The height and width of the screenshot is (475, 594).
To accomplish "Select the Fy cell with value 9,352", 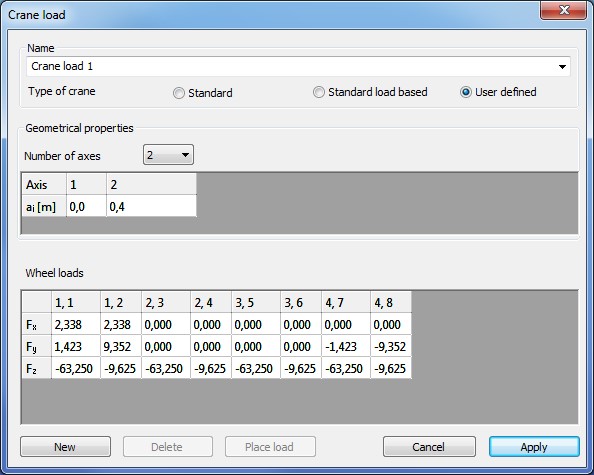I will [x=121, y=346].
